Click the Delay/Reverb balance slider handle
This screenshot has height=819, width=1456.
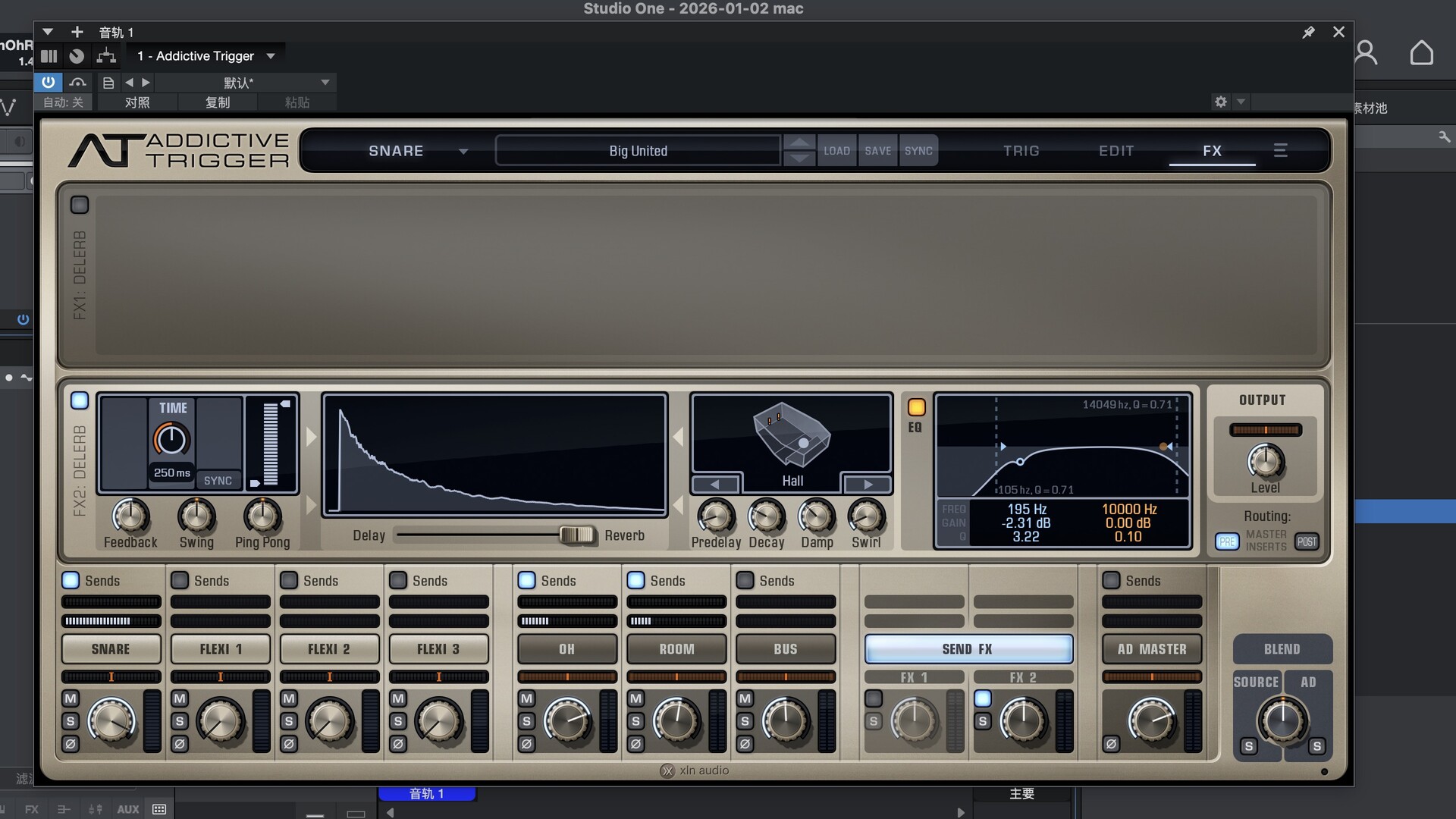tap(576, 535)
